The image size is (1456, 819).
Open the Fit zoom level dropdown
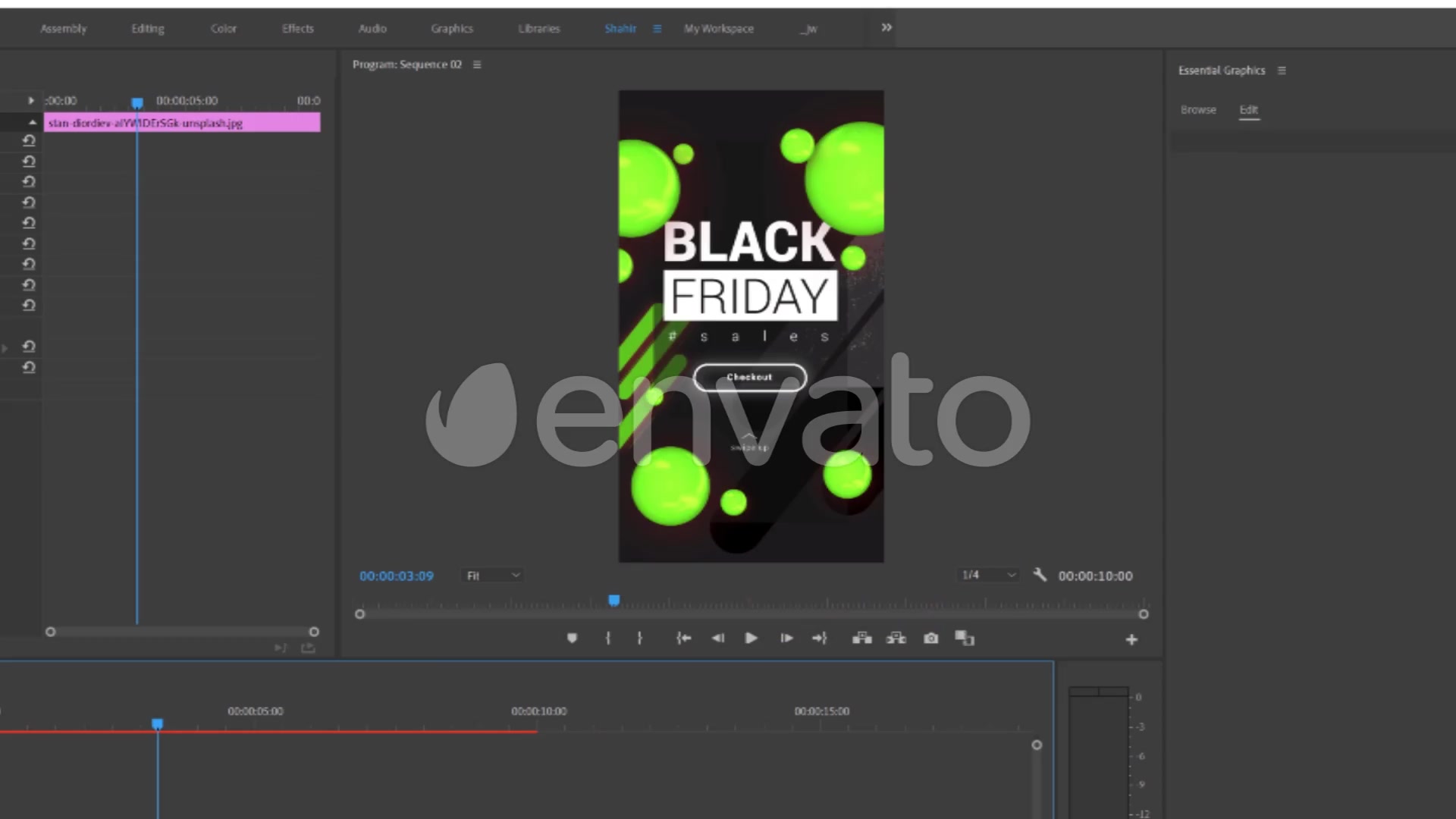pyautogui.click(x=493, y=576)
